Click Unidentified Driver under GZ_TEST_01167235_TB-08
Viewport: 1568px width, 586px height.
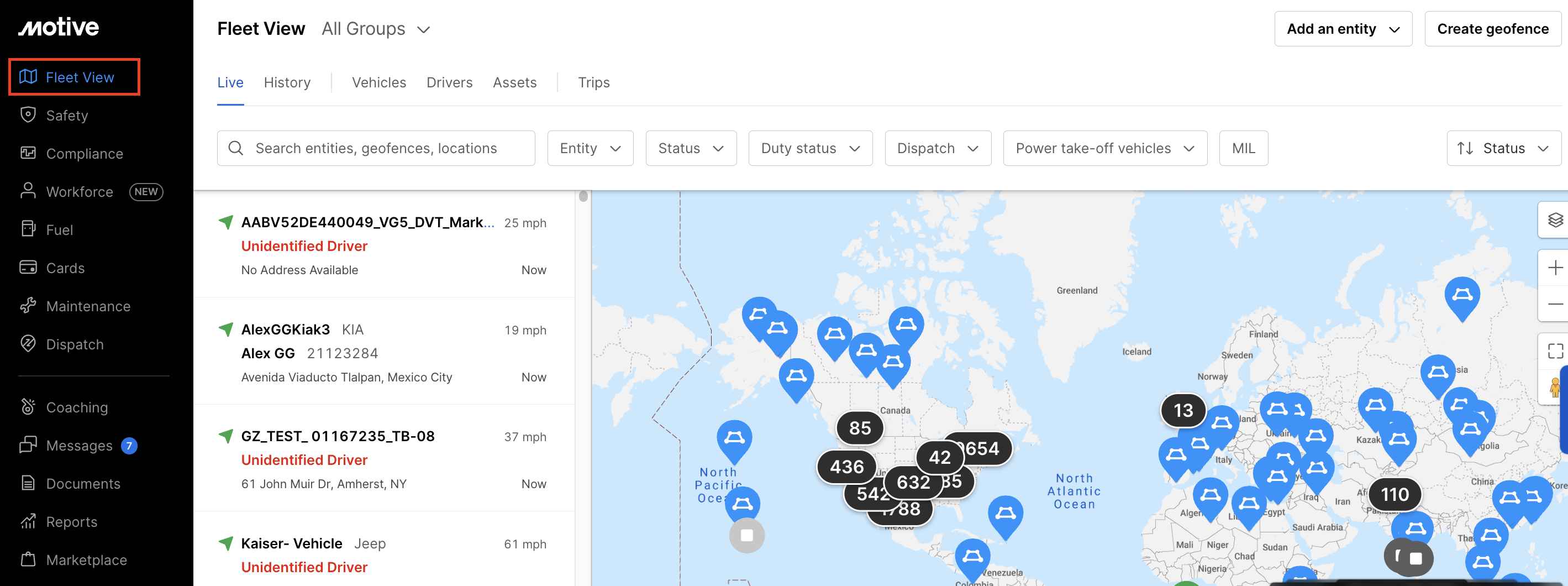(x=304, y=460)
